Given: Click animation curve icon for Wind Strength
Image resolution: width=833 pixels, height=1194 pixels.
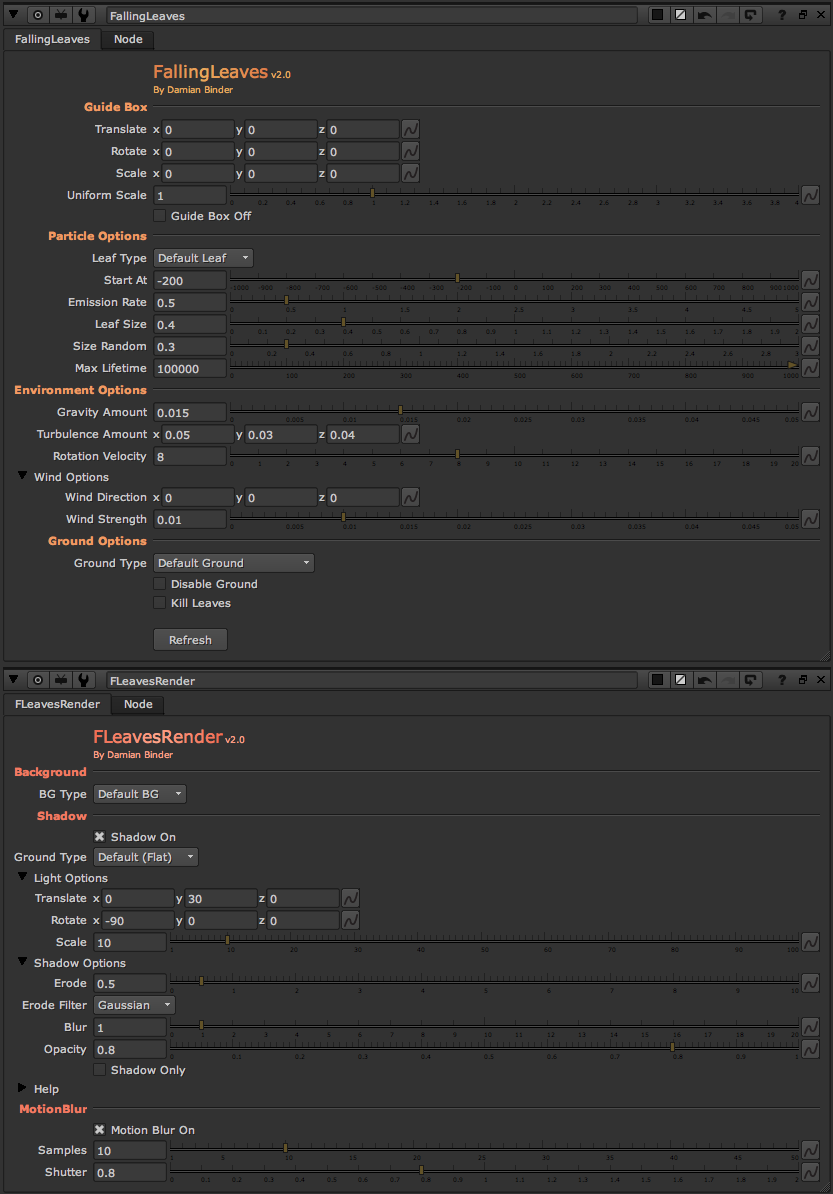Looking at the screenshot, I should coord(810,519).
